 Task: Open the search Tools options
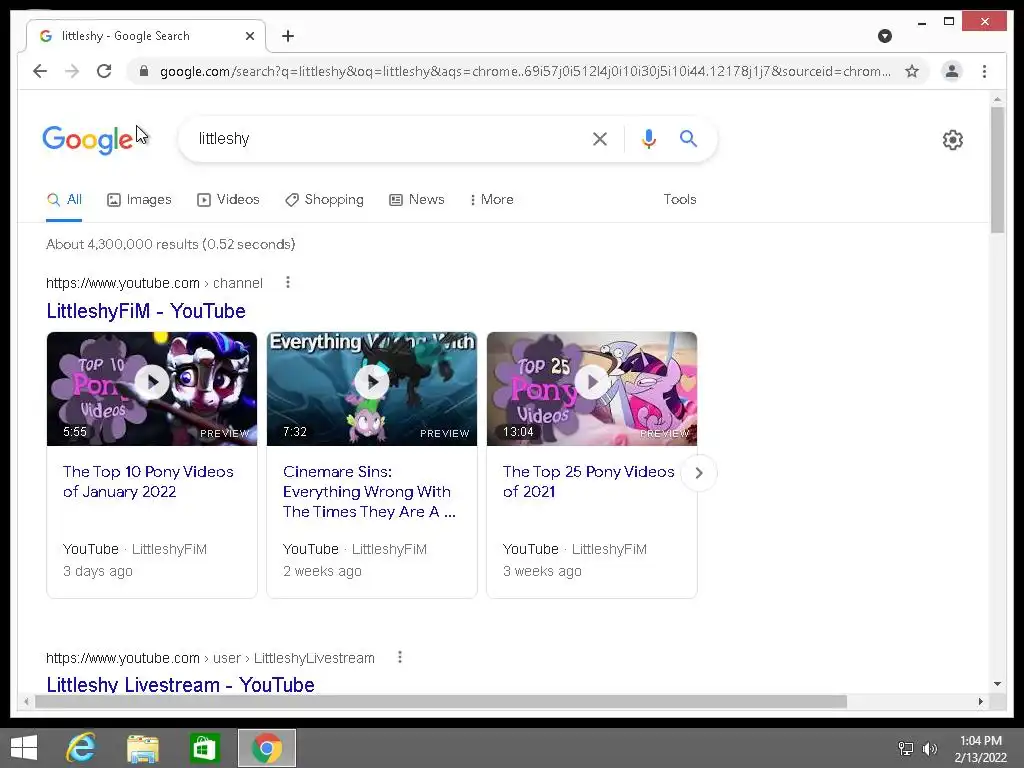[680, 200]
